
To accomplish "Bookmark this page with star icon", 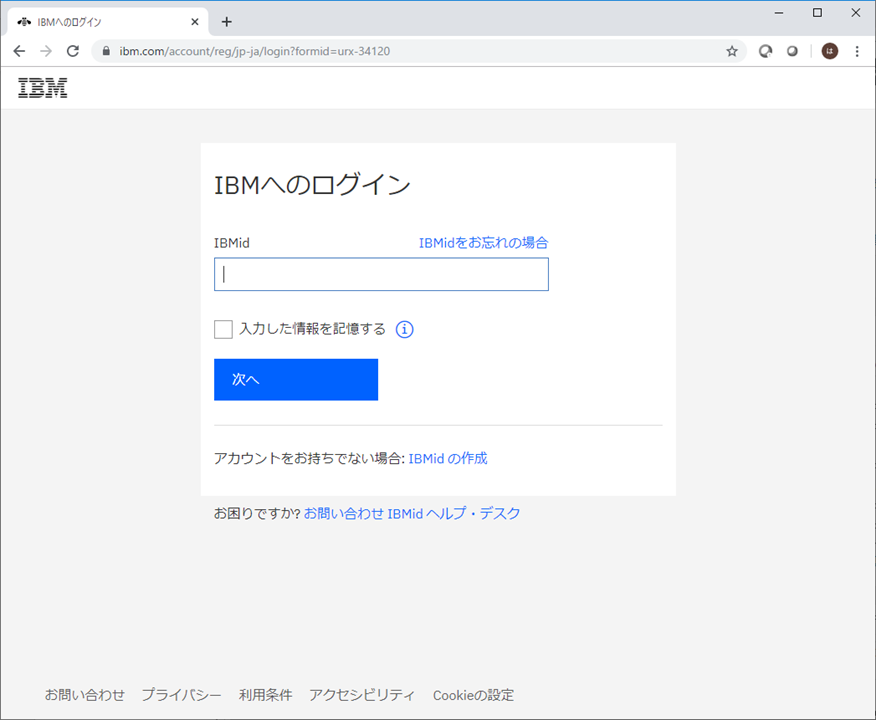I will pyautogui.click(x=731, y=51).
